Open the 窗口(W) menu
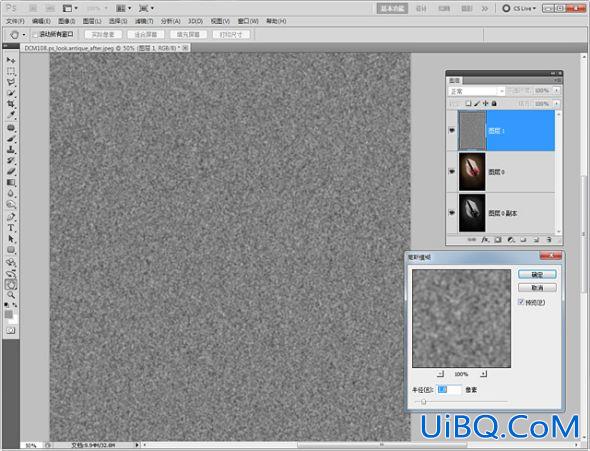 pyautogui.click(x=248, y=21)
